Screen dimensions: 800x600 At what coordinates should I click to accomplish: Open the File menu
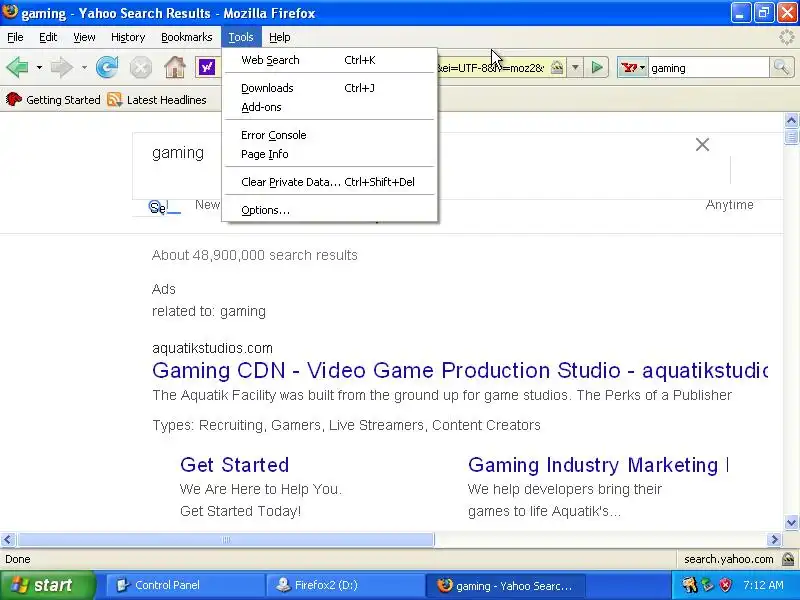click(15, 37)
